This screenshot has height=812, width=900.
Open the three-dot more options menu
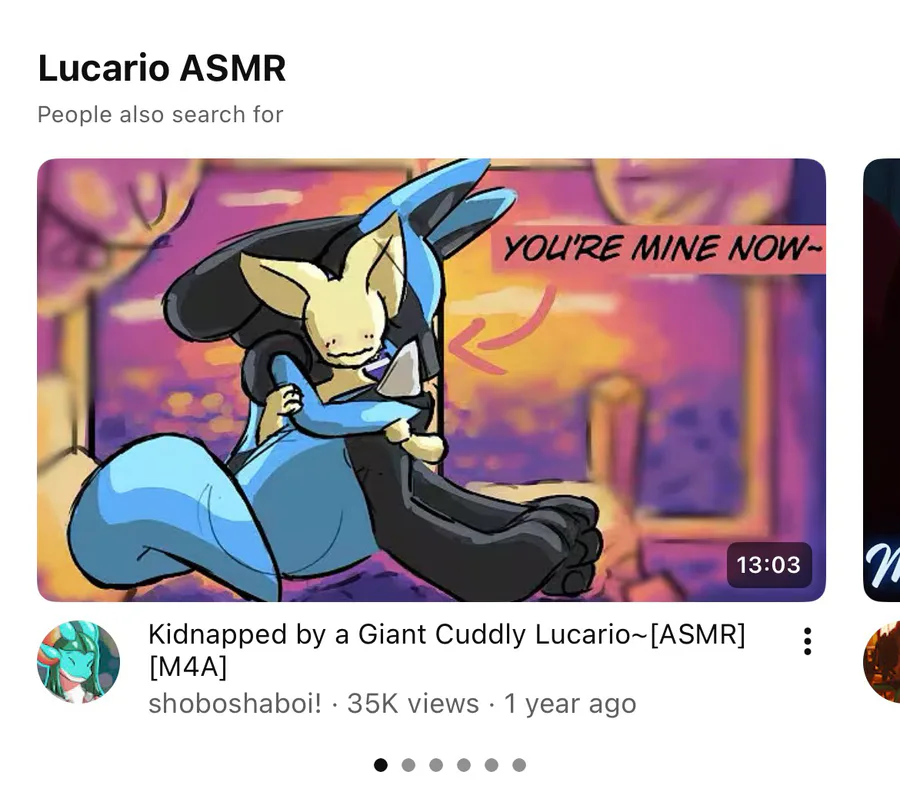[807, 641]
